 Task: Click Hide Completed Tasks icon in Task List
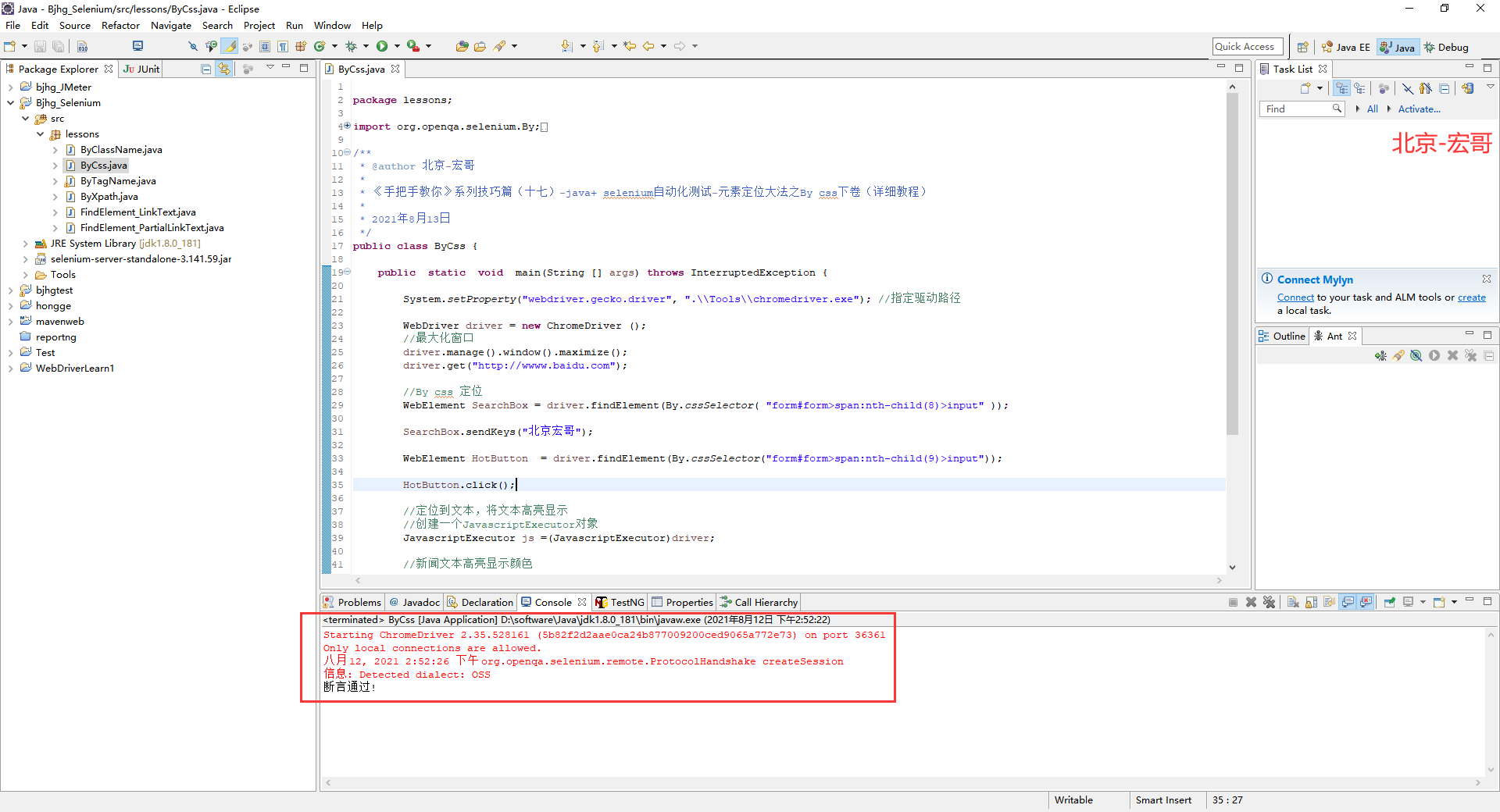(1407, 88)
